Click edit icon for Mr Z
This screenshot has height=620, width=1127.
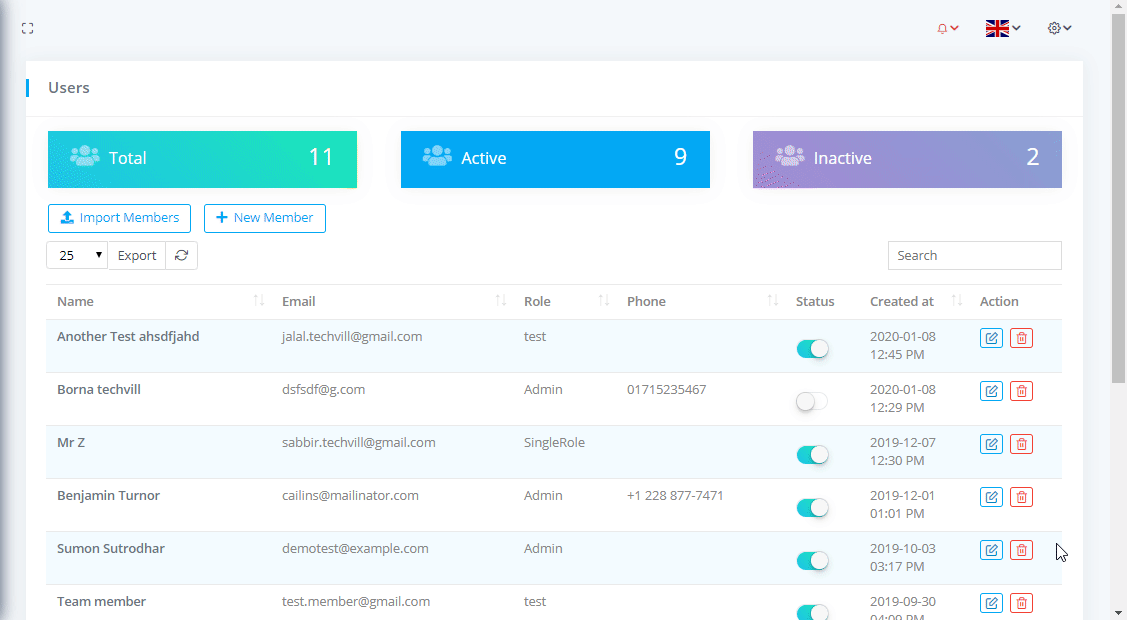pos(991,444)
